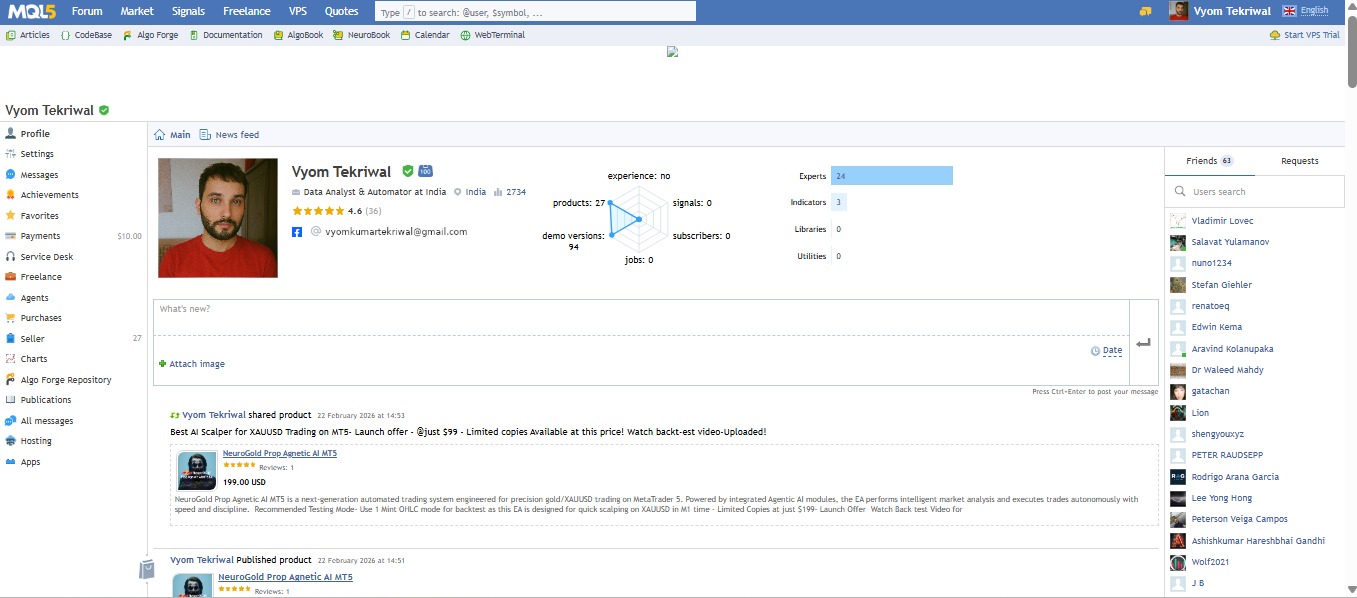This screenshot has height=598, width=1357.
Task: Open Freelance in top menu
Action: click(247, 11)
